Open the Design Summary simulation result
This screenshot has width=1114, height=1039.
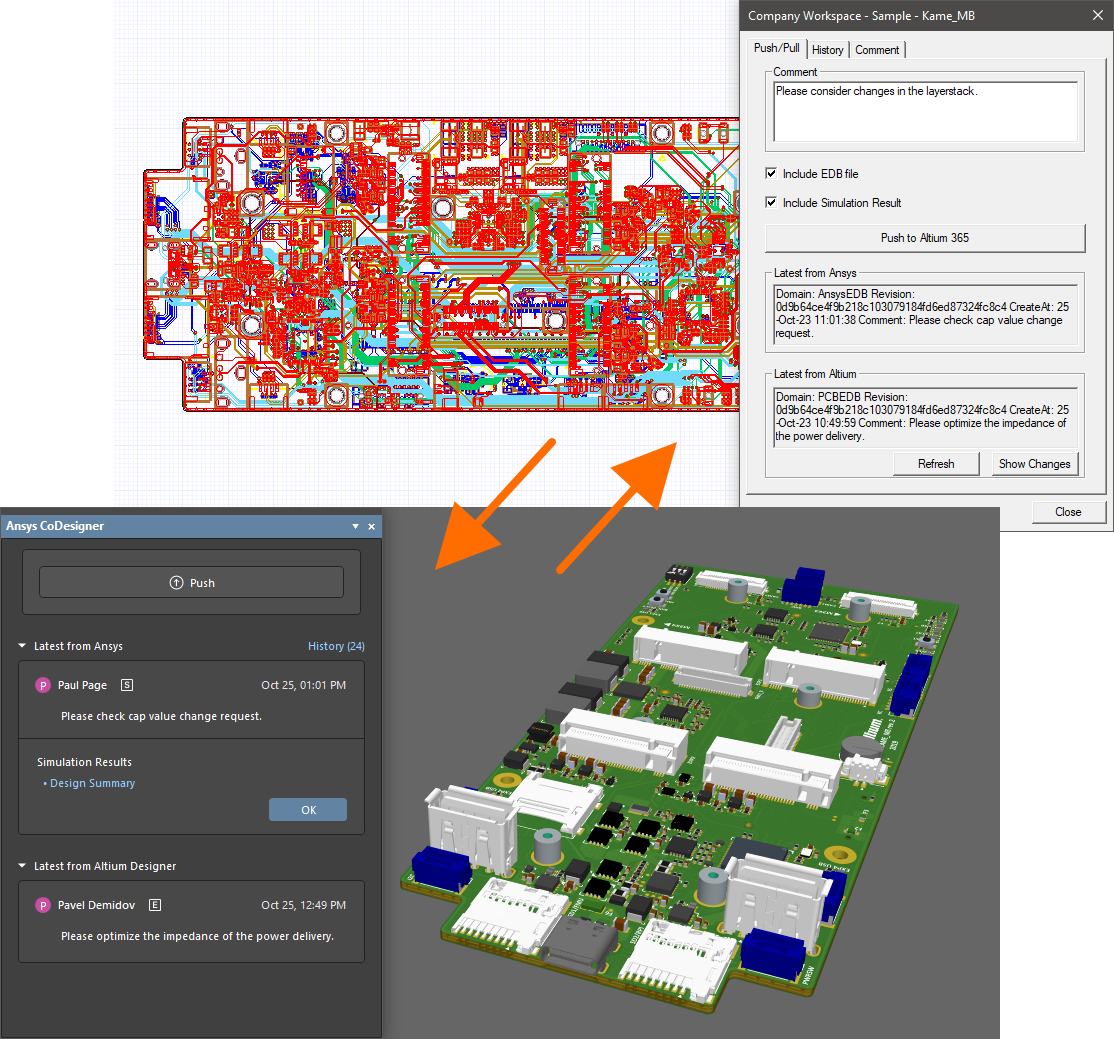click(x=92, y=783)
